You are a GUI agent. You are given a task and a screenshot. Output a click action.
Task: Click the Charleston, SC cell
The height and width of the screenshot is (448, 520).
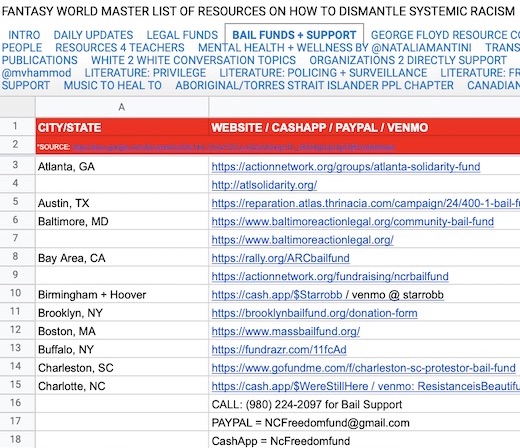point(122,368)
